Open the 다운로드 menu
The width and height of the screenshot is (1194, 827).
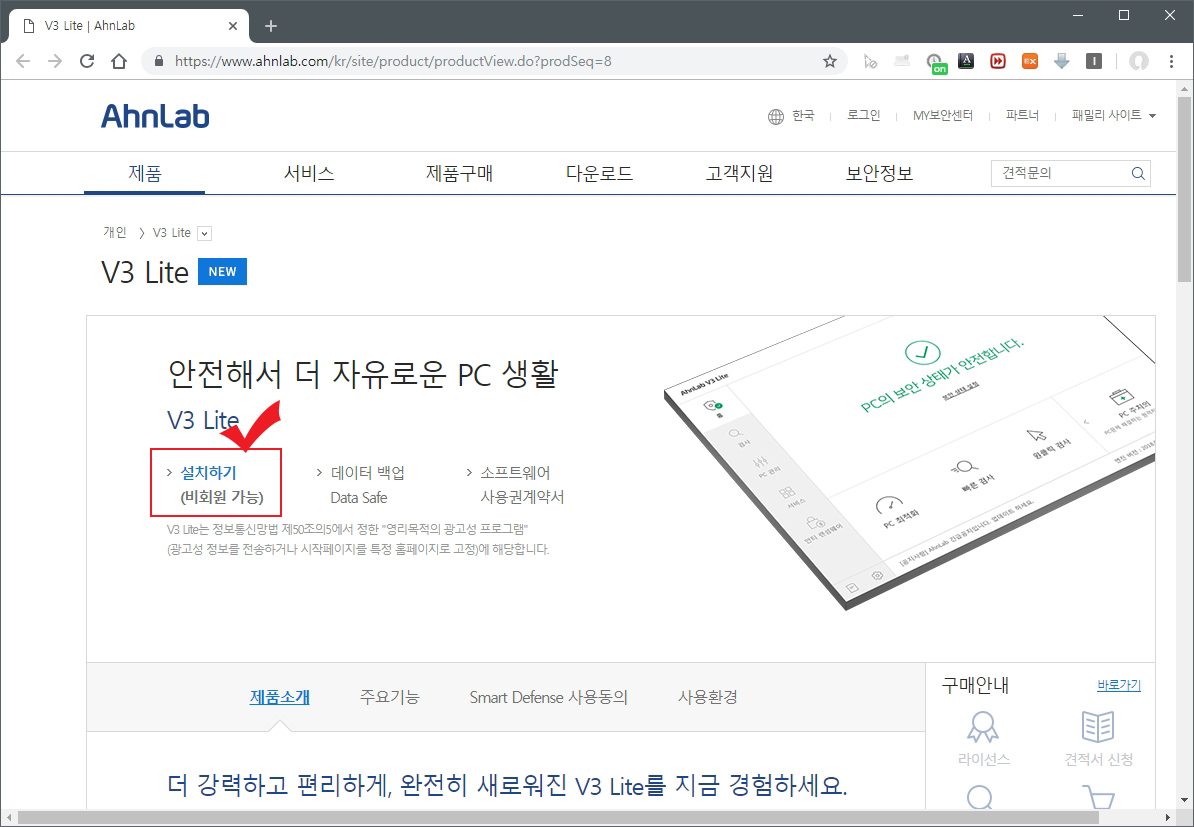[x=599, y=173]
